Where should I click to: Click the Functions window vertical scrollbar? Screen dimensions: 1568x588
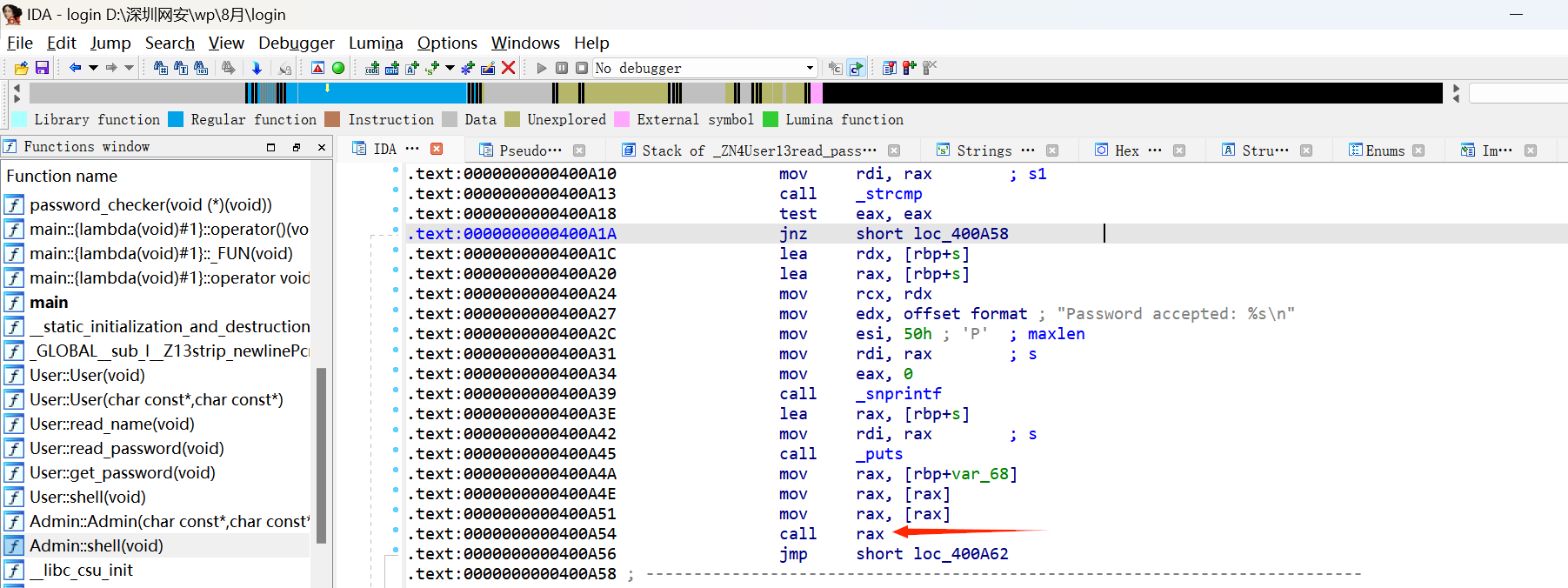pyautogui.click(x=321, y=452)
